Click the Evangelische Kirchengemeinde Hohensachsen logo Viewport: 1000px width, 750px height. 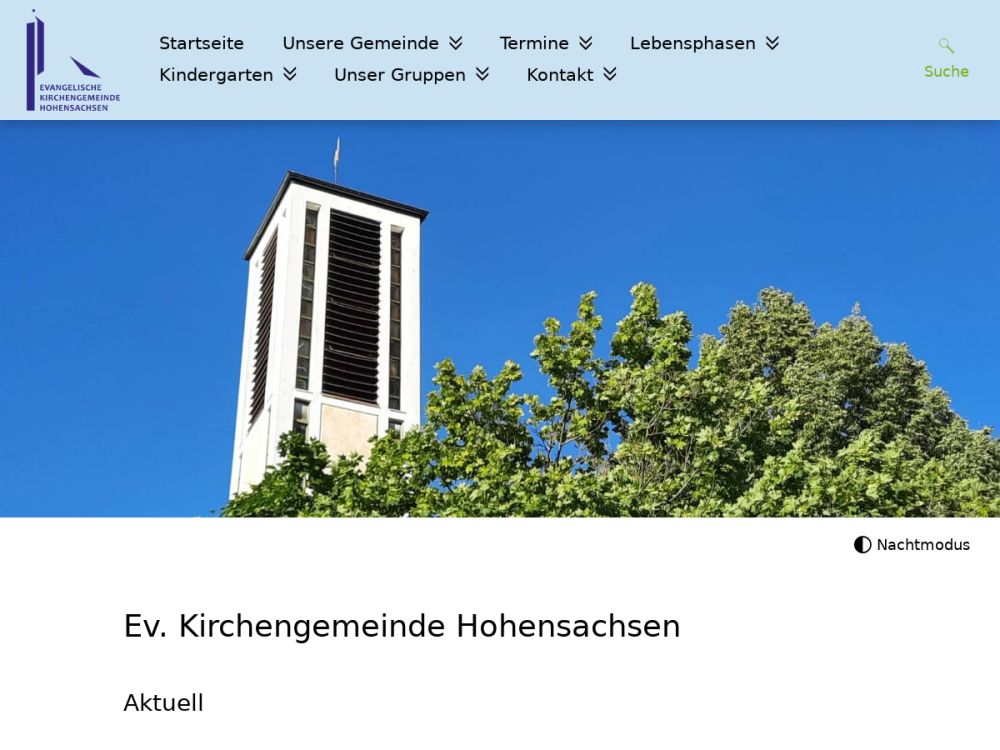click(x=73, y=61)
